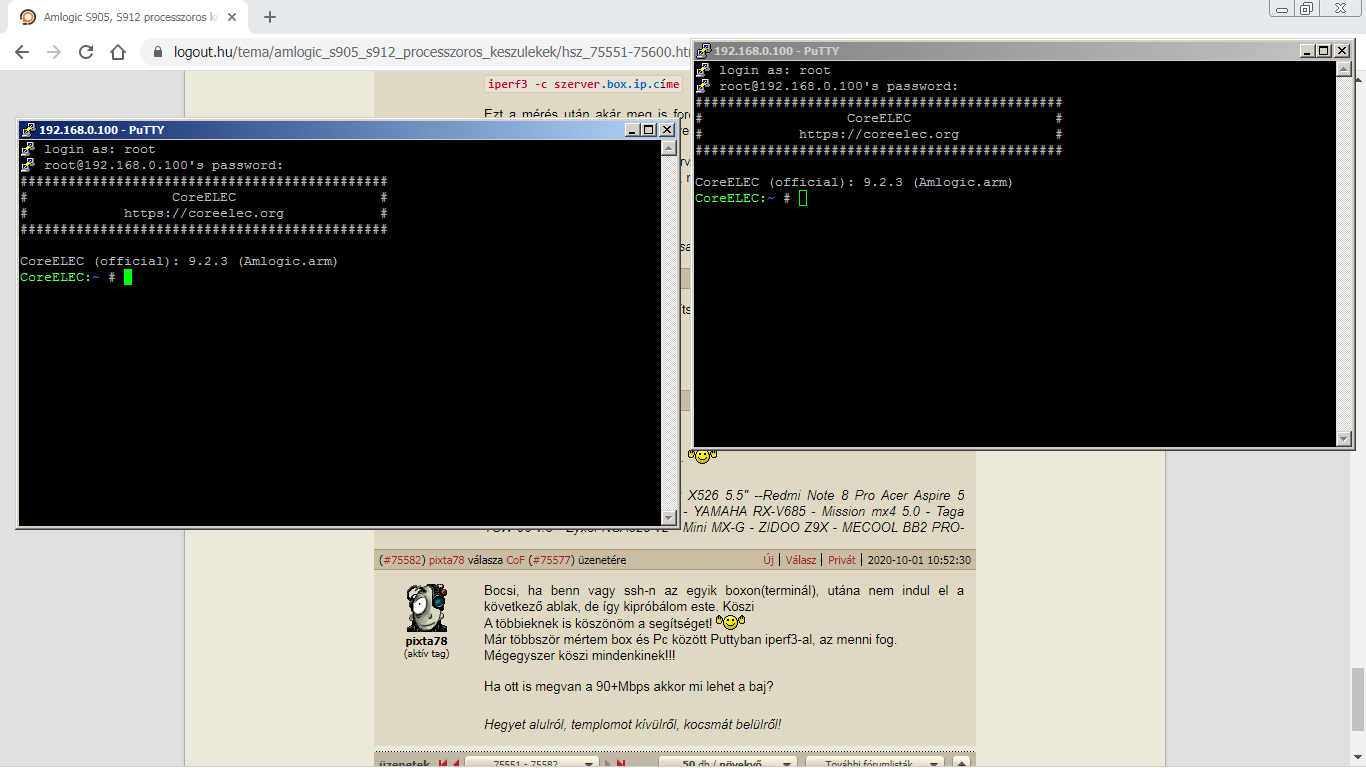Viewport: 1366px width, 768px height.
Task: Jump to top with bottom-bar up arrow button
Action: [962, 763]
